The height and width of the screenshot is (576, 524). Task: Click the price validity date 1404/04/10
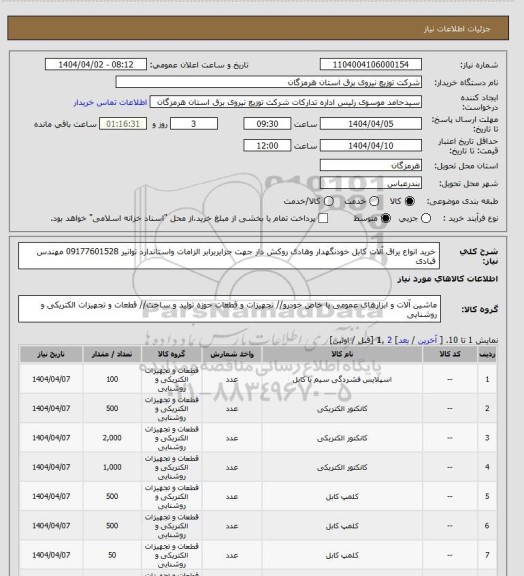pos(370,145)
